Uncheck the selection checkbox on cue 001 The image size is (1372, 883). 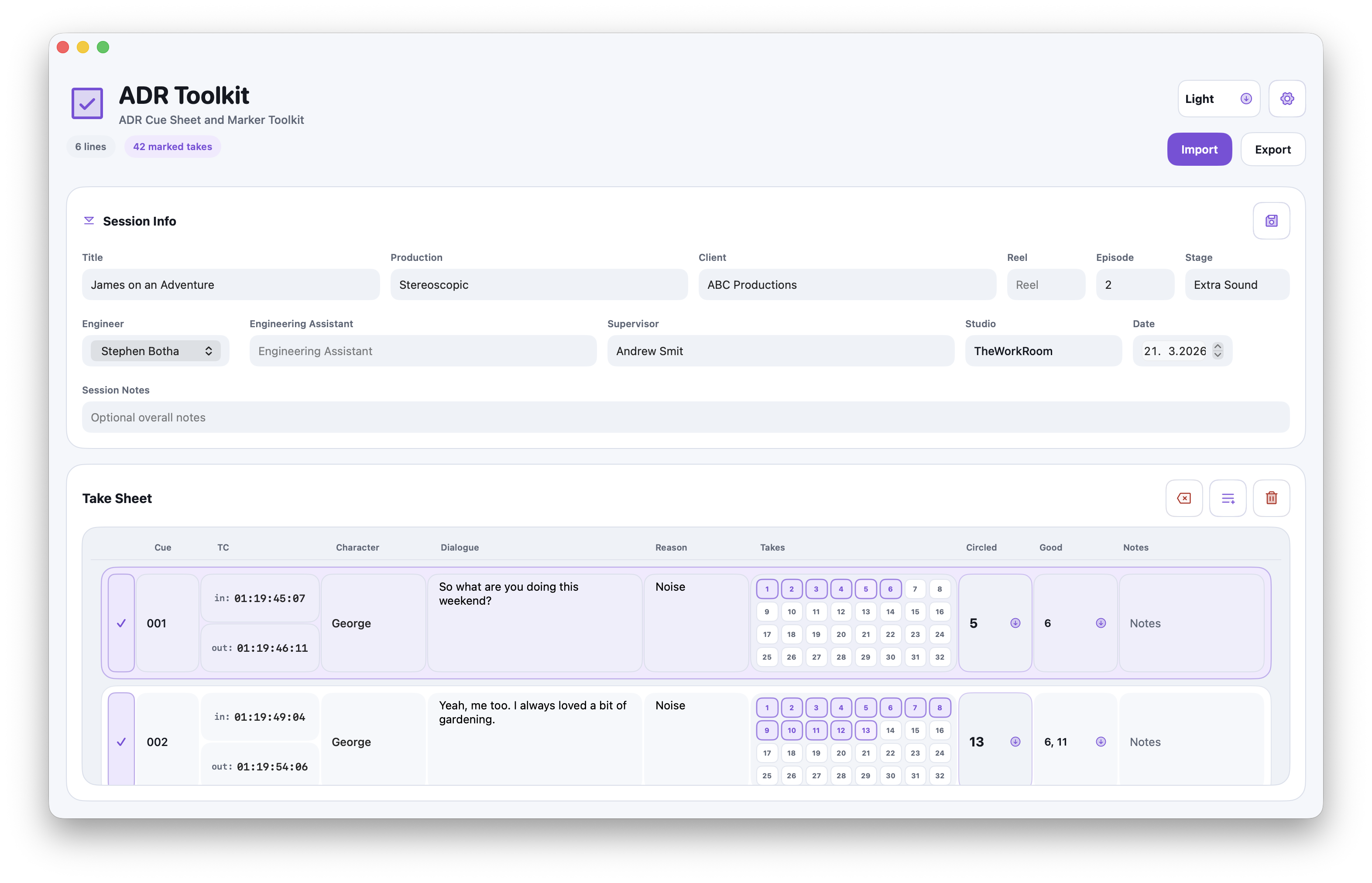(121, 623)
